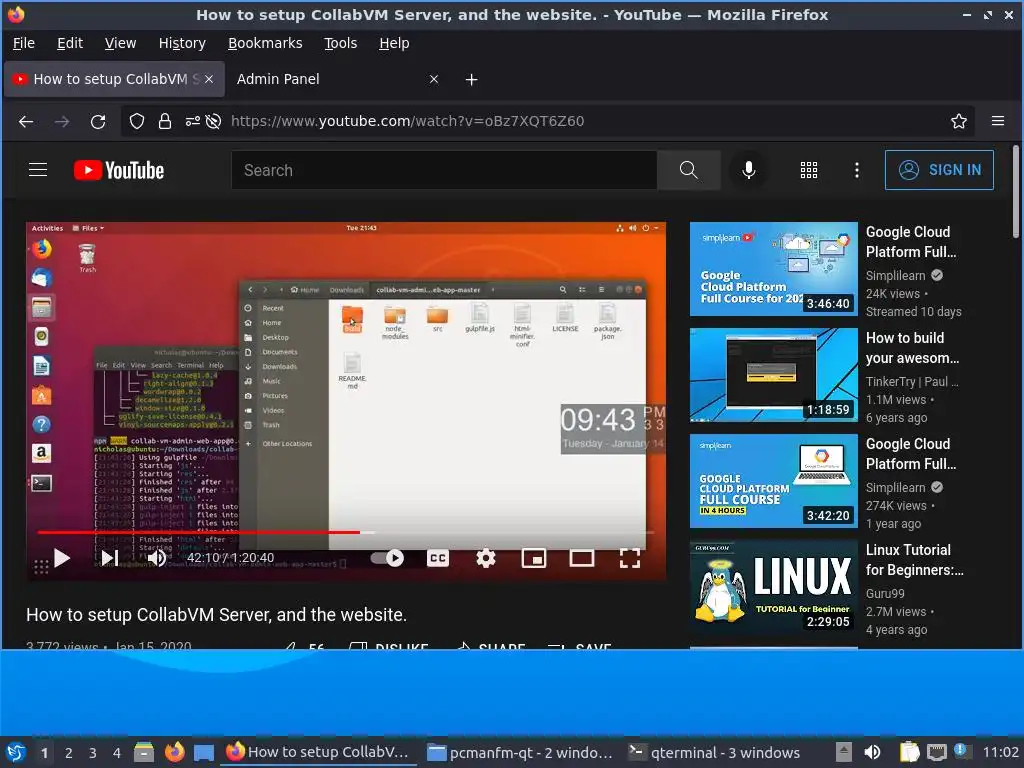
Task: Open the system volume icon in tray
Action: click(872, 752)
